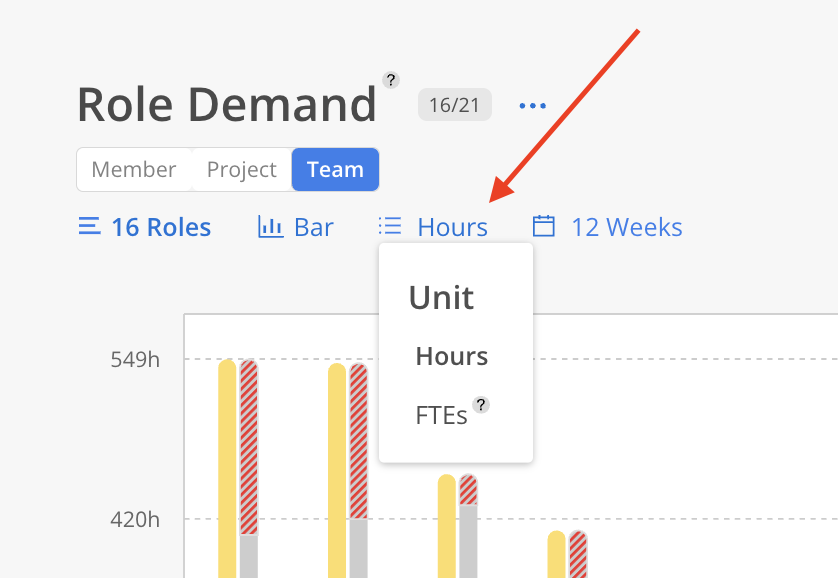This screenshot has width=838, height=578.
Task: Switch to the Member tab
Action: point(134,169)
